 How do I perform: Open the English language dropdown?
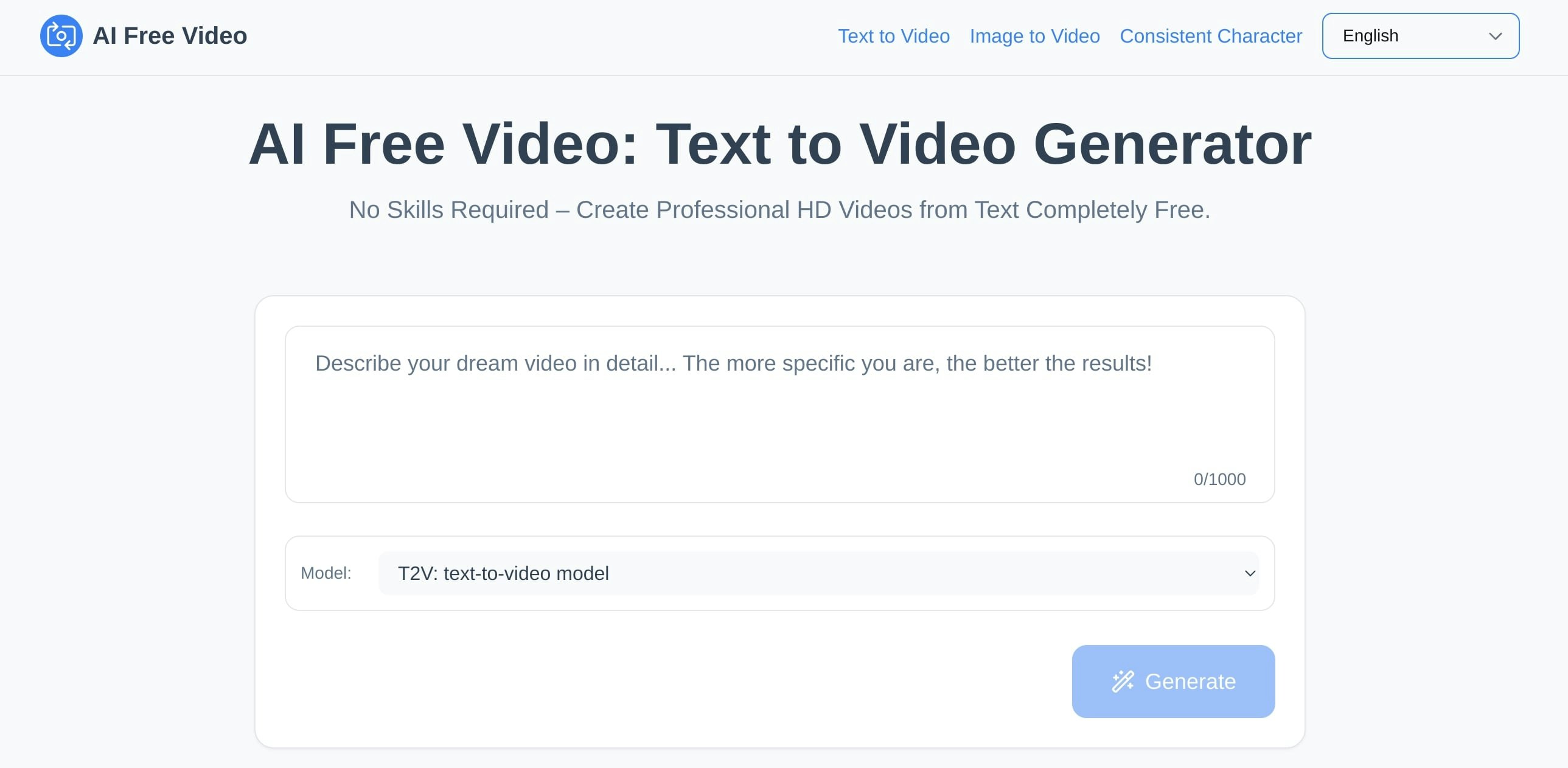[x=1420, y=36]
